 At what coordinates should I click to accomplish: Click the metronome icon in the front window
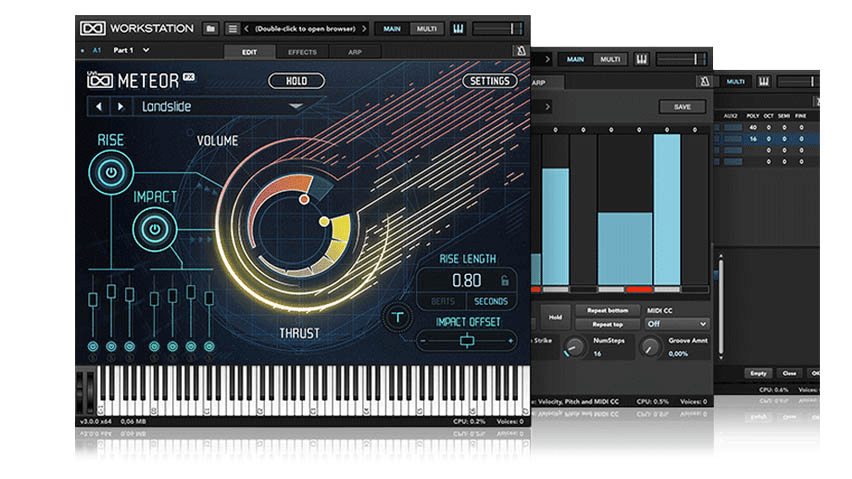tap(521, 51)
